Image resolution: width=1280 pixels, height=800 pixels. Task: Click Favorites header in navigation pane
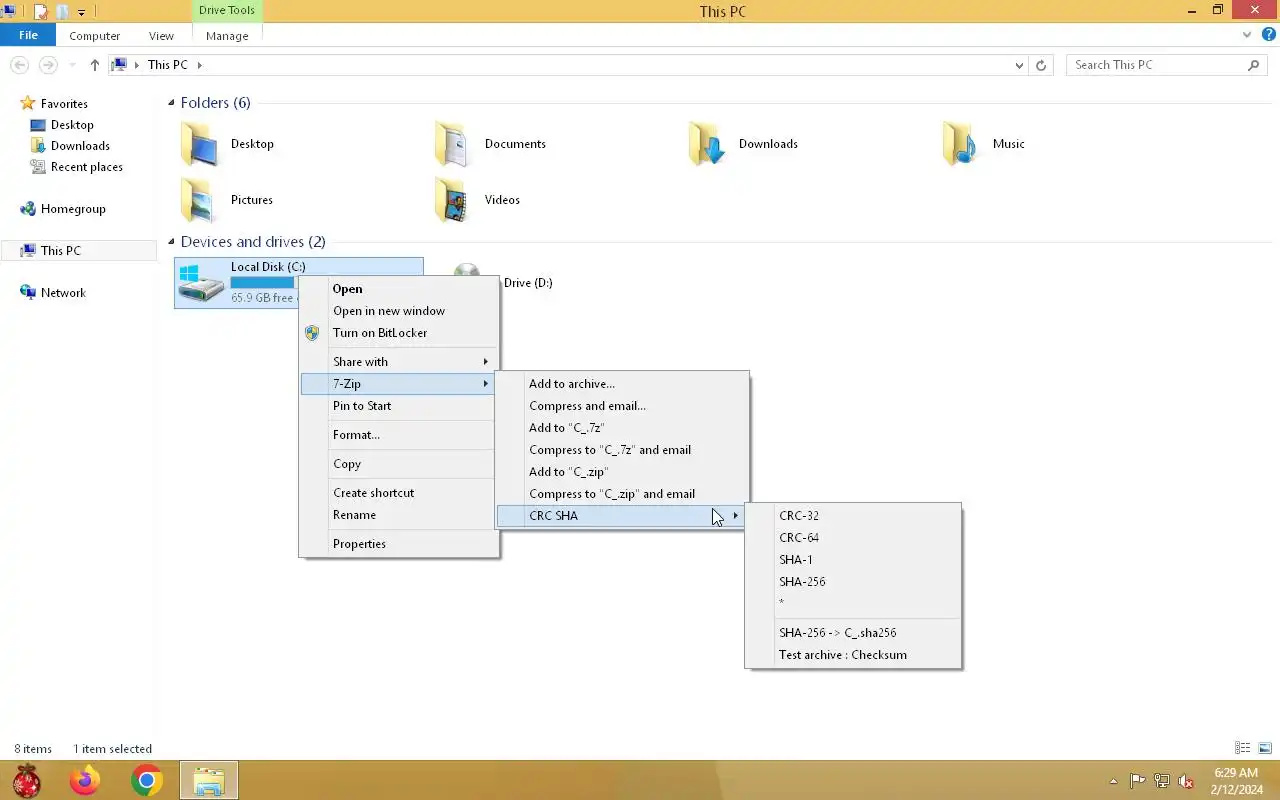pos(64,104)
